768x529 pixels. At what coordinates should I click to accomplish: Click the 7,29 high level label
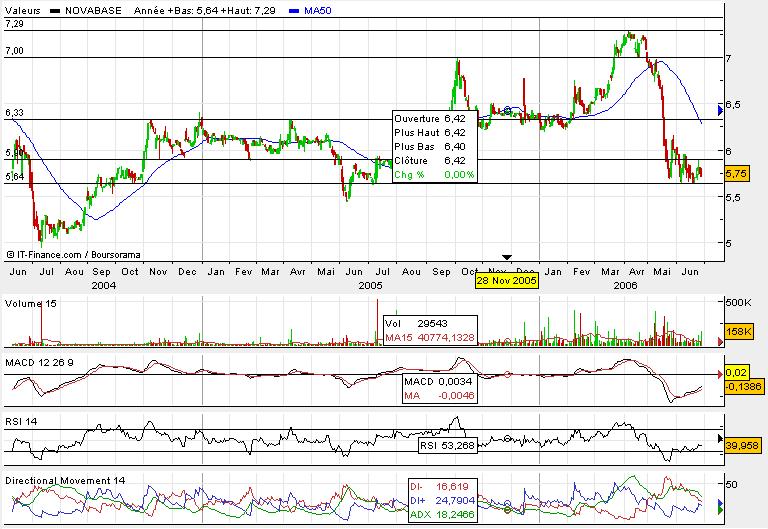[14, 24]
